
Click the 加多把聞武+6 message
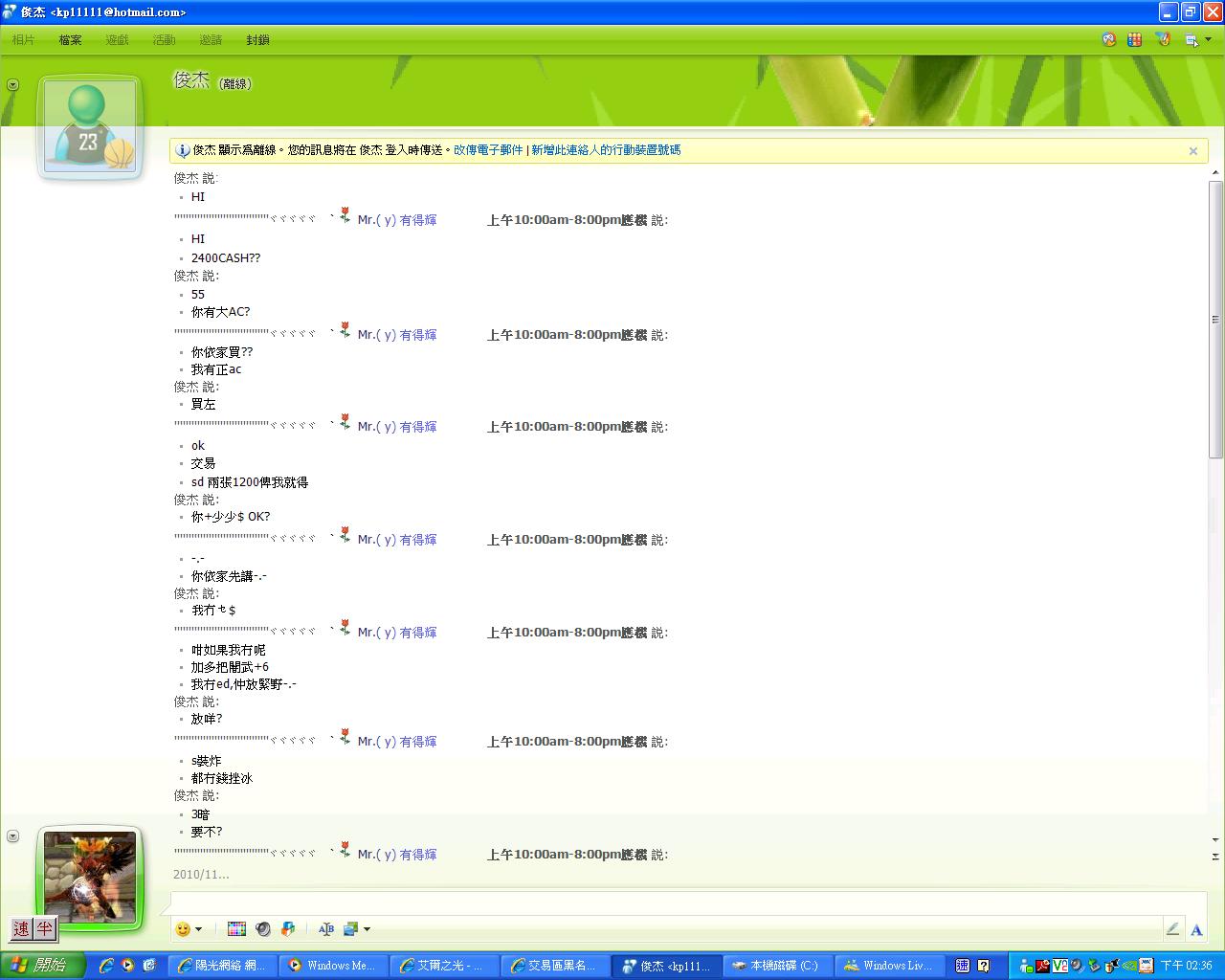[x=230, y=667]
